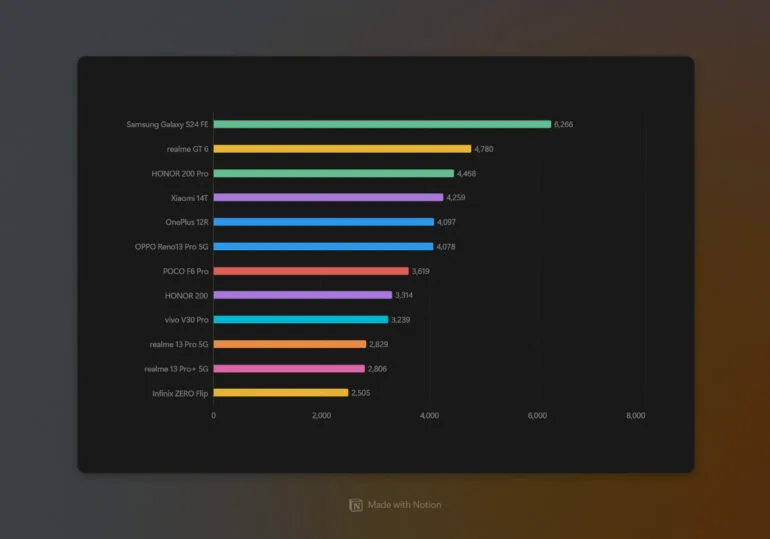770x539 pixels.
Task: Select the 'realme 13 Pro 5G' label
Action: pyautogui.click(x=179, y=345)
